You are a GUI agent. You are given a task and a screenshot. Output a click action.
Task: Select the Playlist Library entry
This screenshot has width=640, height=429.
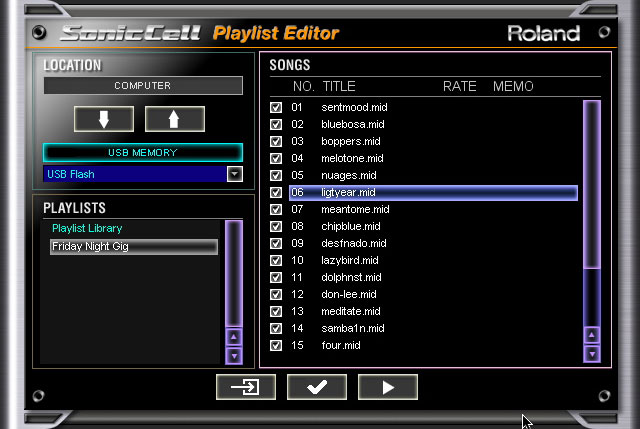[87, 228]
